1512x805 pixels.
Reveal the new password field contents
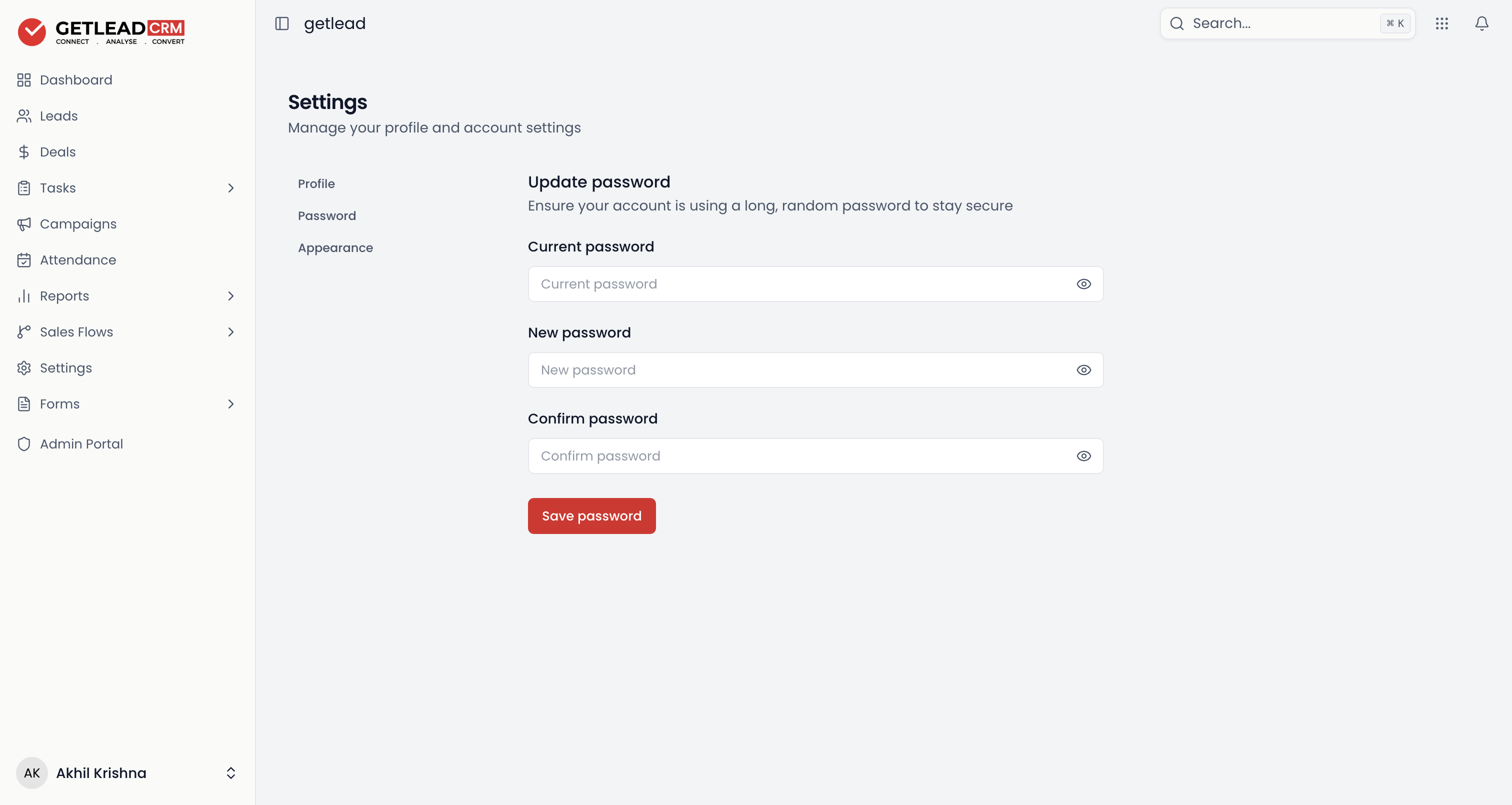tap(1083, 370)
